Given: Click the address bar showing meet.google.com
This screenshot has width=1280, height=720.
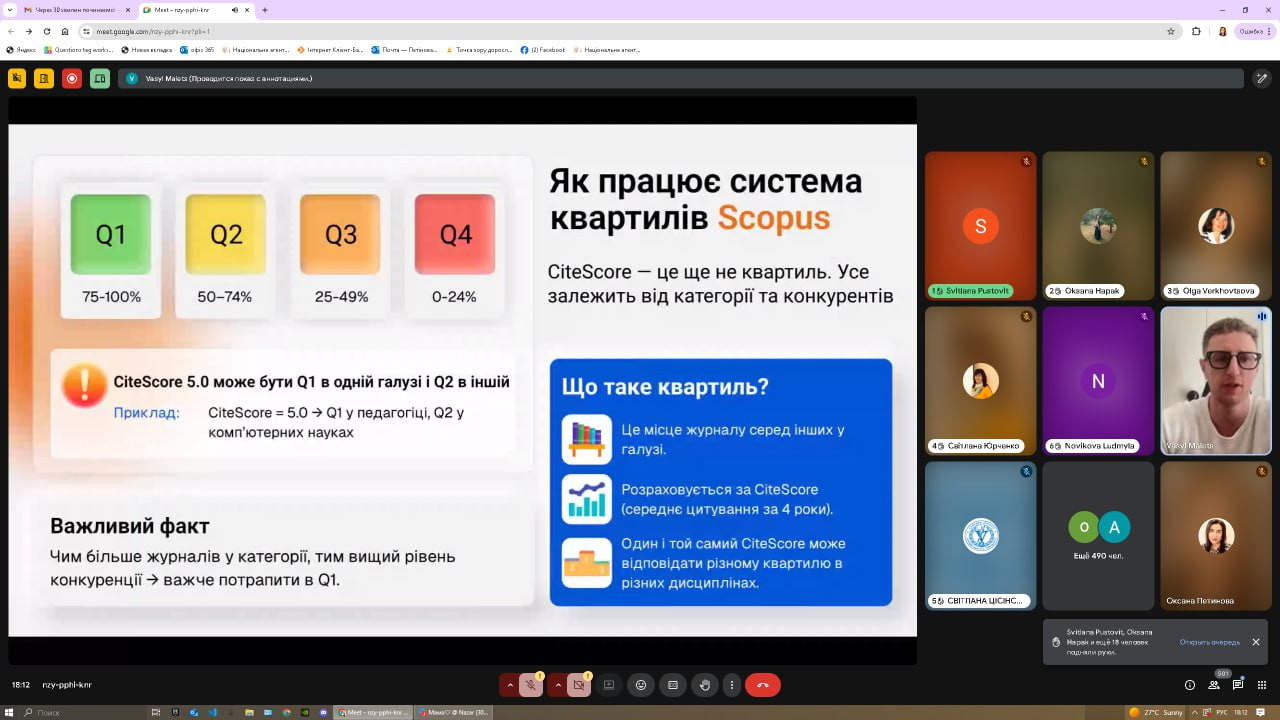Looking at the screenshot, I should click(630, 31).
